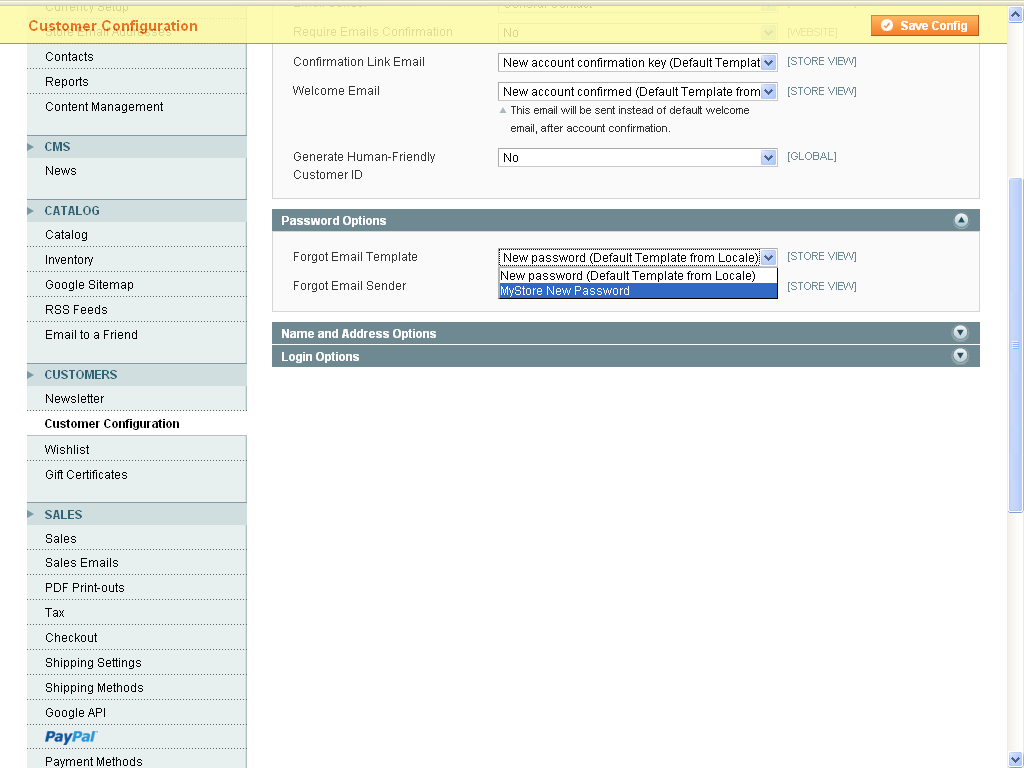Expand Login Options section arrow icon

[960, 356]
